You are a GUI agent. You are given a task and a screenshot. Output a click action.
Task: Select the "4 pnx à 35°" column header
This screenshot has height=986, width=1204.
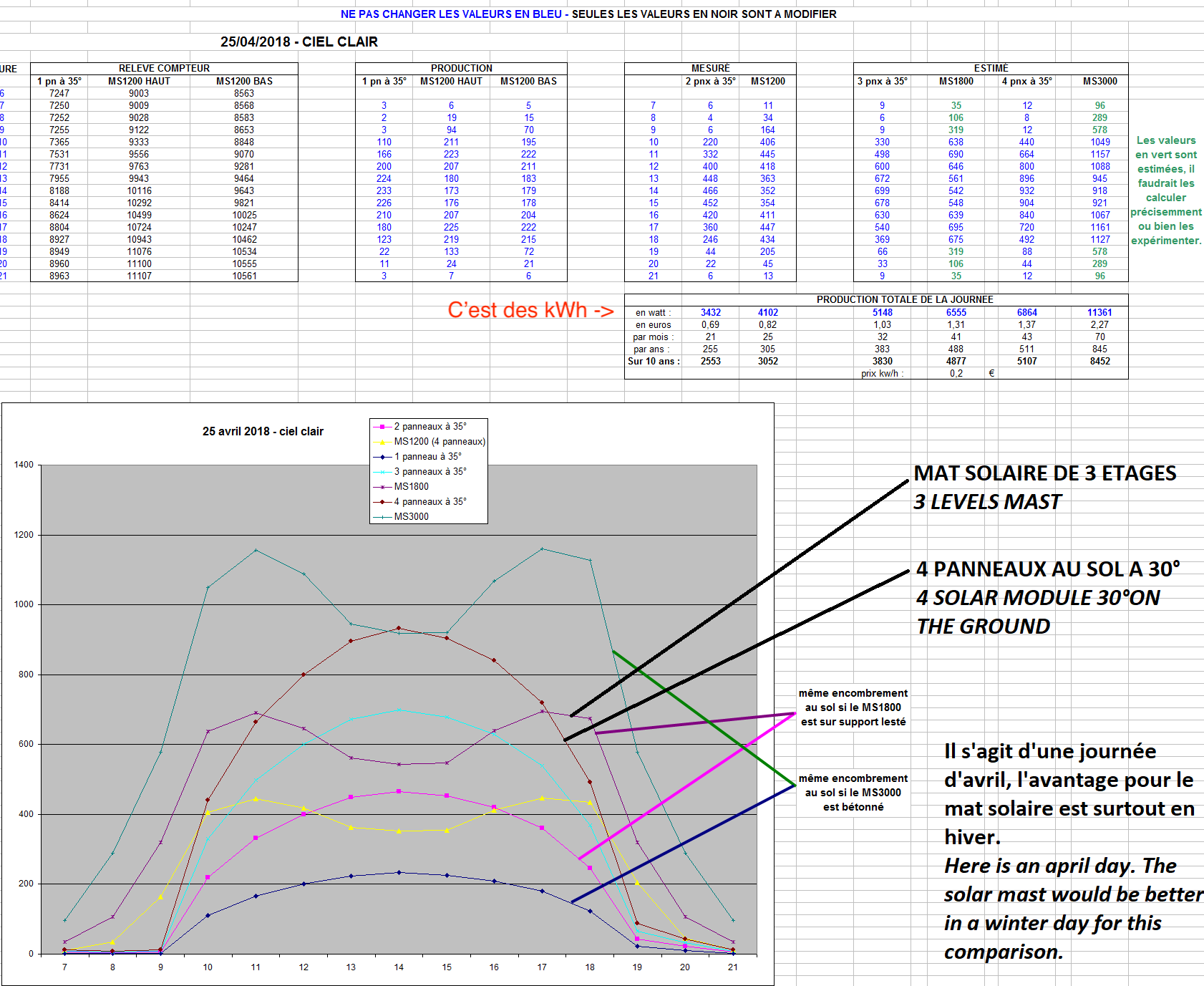tap(1026, 81)
